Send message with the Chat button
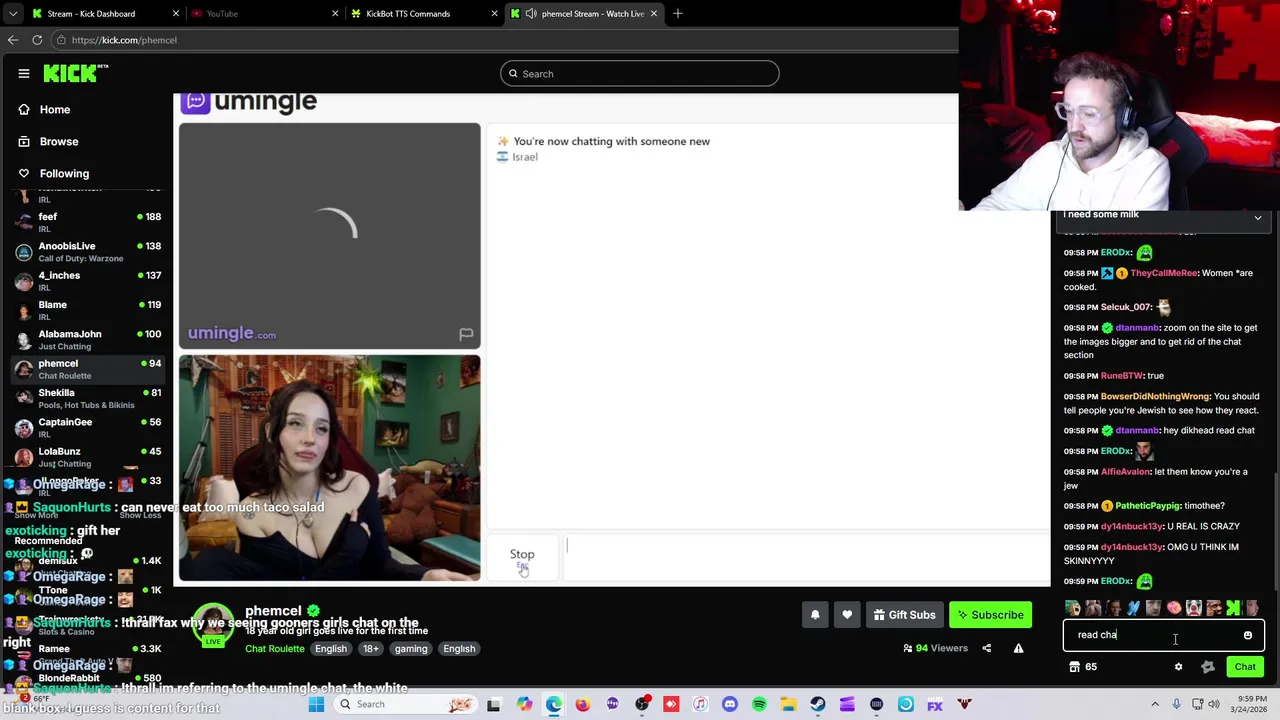Screen dimensions: 1280x720 click(x=1245, y=667)
